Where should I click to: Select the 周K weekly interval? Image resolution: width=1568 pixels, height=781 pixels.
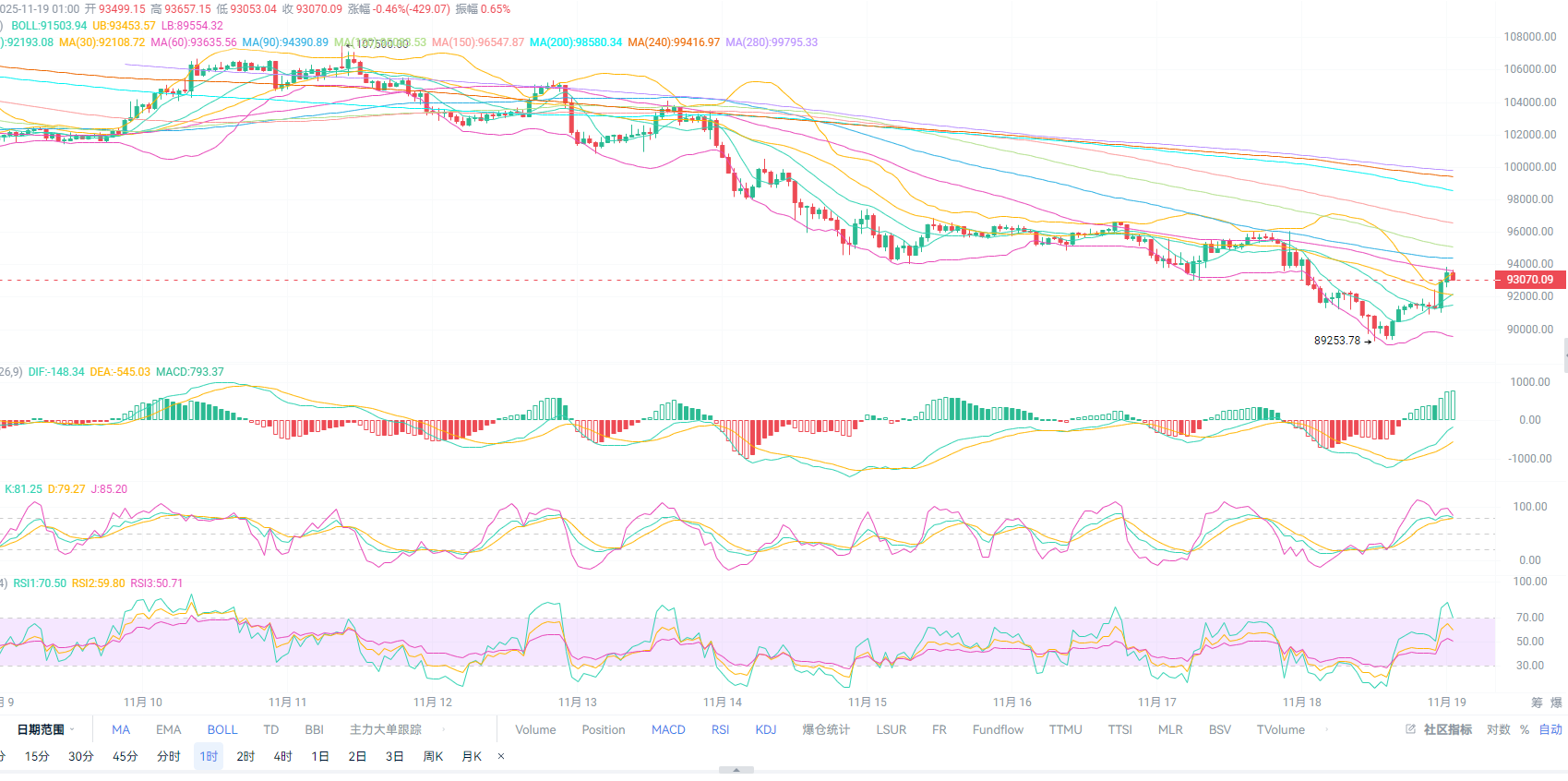pyautogui.click(x=433, y=756)
